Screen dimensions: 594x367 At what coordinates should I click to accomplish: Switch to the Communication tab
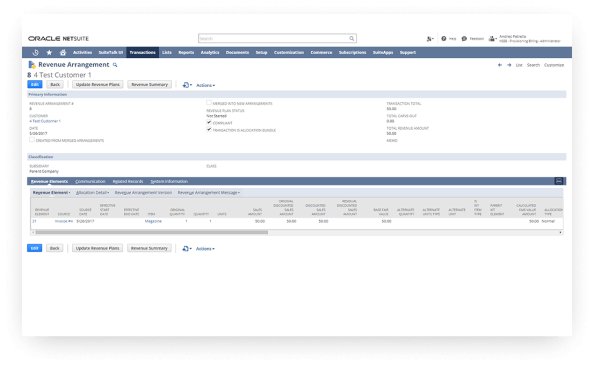coord(90,181)
